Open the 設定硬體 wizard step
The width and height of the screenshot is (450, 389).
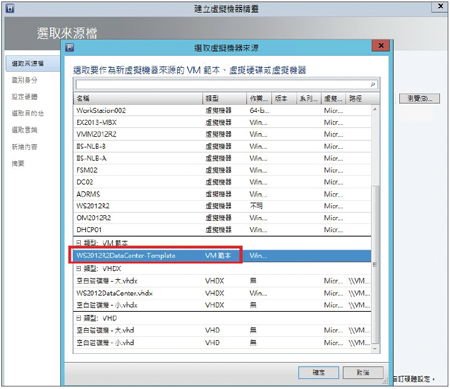point(24,97)
